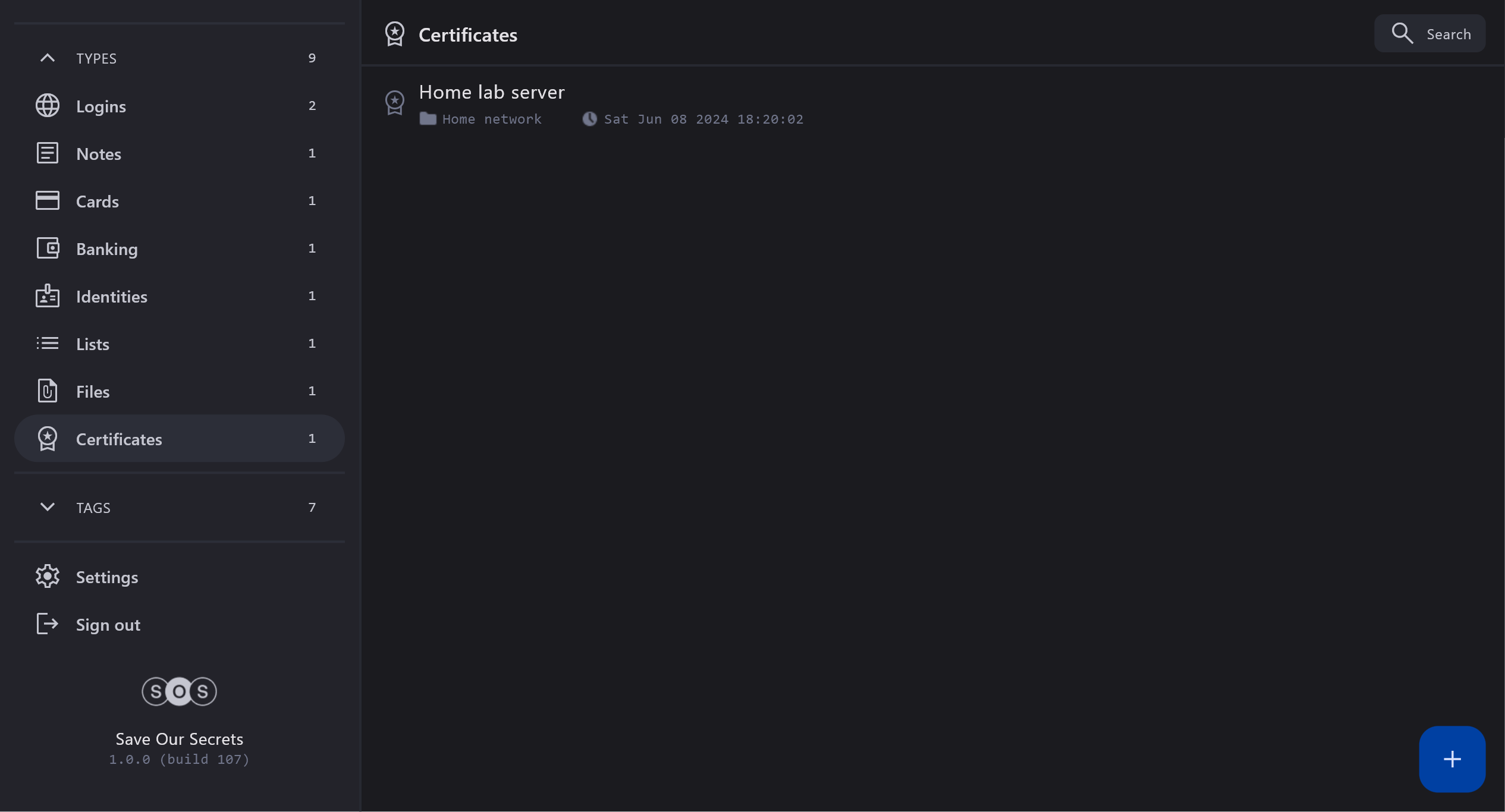
Task: Click the Lists bullet icon
Action: click(48, 344)
